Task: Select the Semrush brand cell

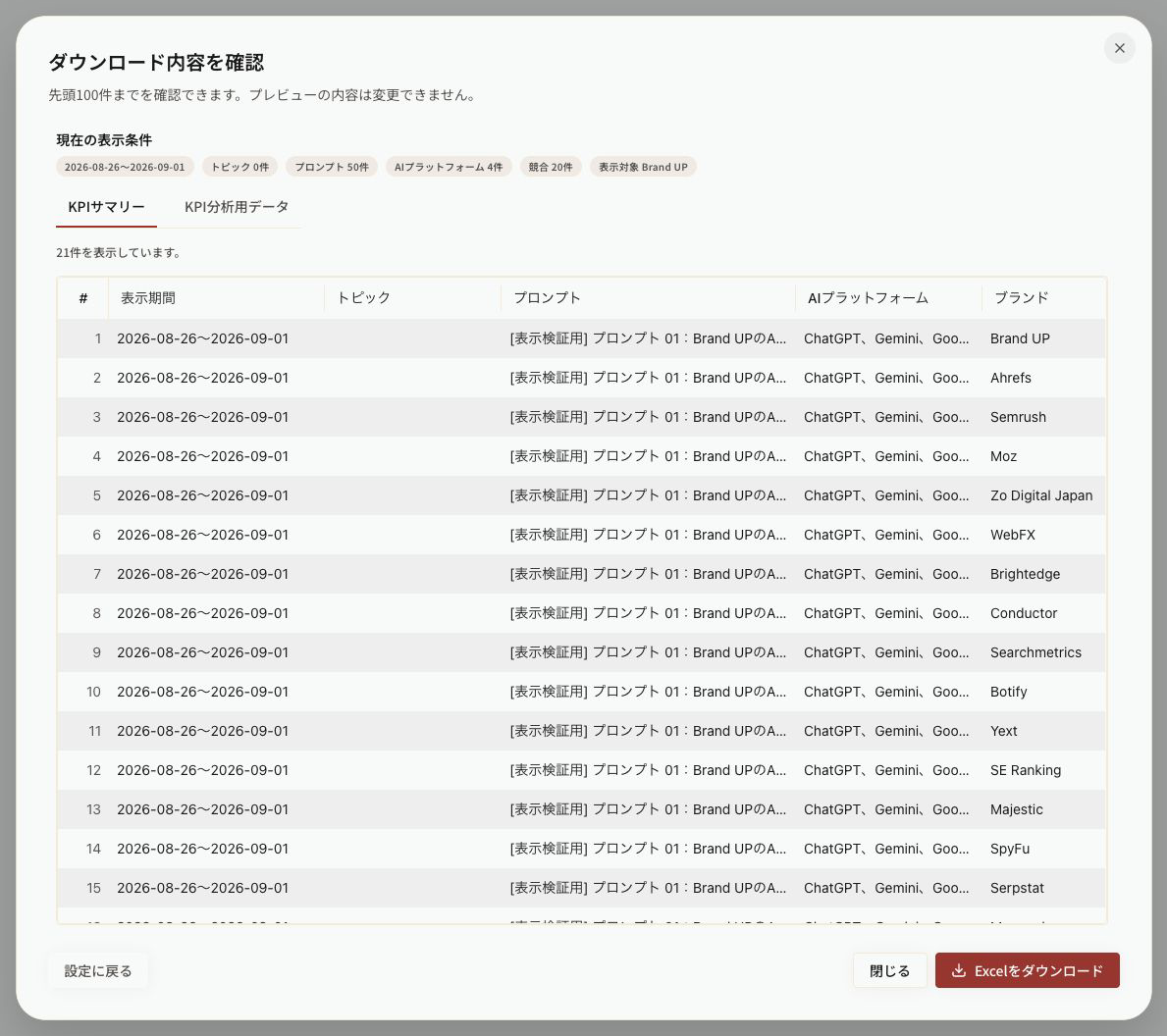Action: point(1044,417)
